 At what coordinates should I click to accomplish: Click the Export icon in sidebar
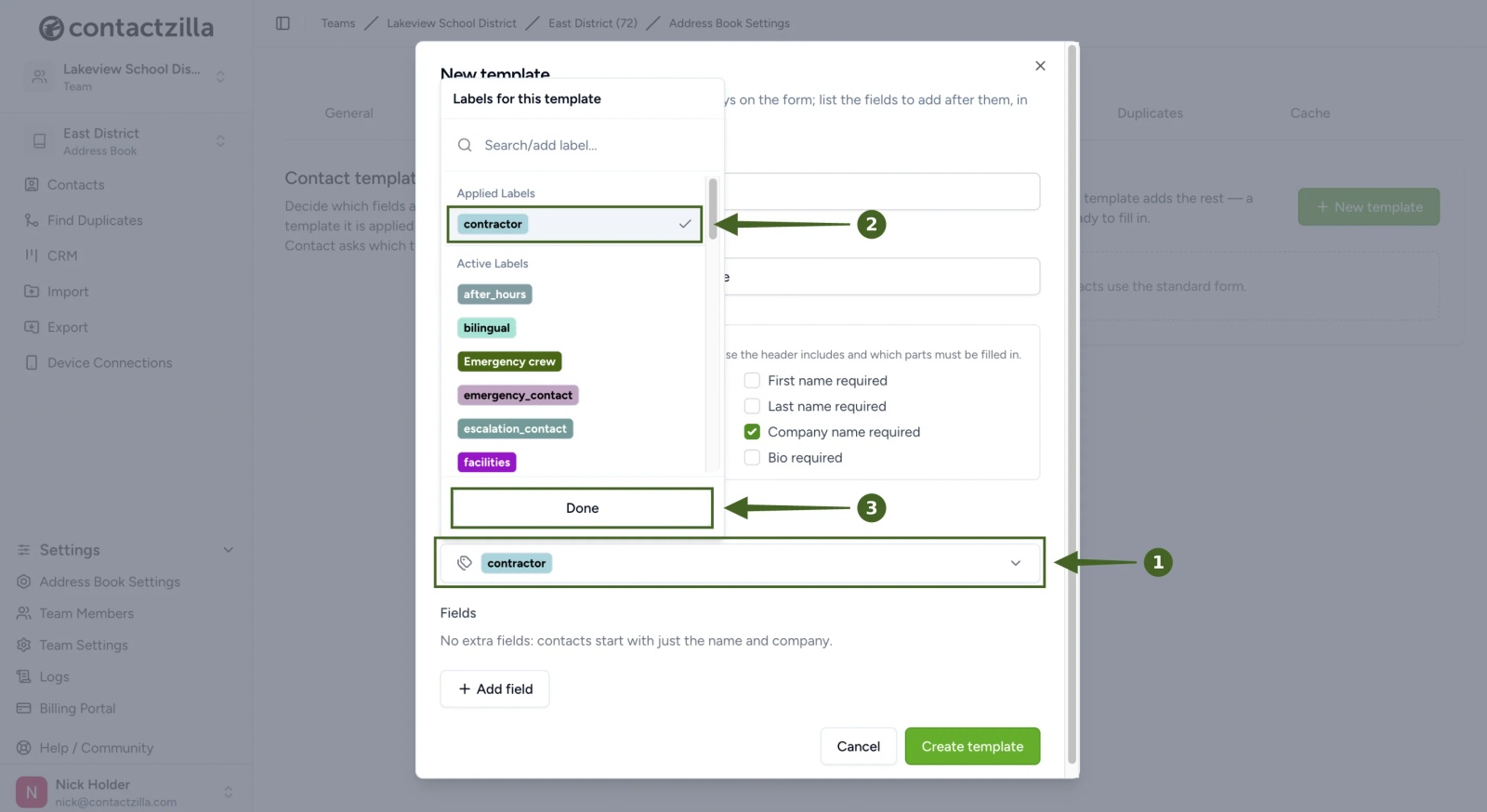[x=32, y=327]
